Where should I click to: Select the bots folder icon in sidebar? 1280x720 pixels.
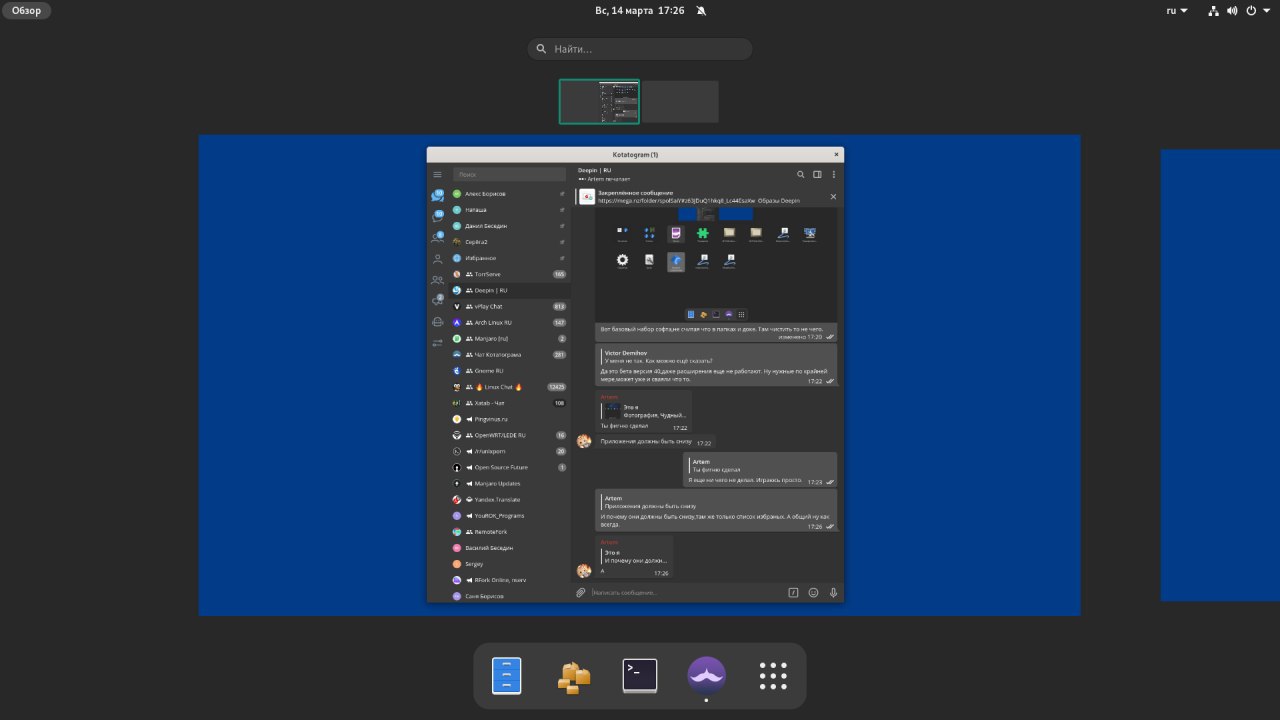click(437, 322)
